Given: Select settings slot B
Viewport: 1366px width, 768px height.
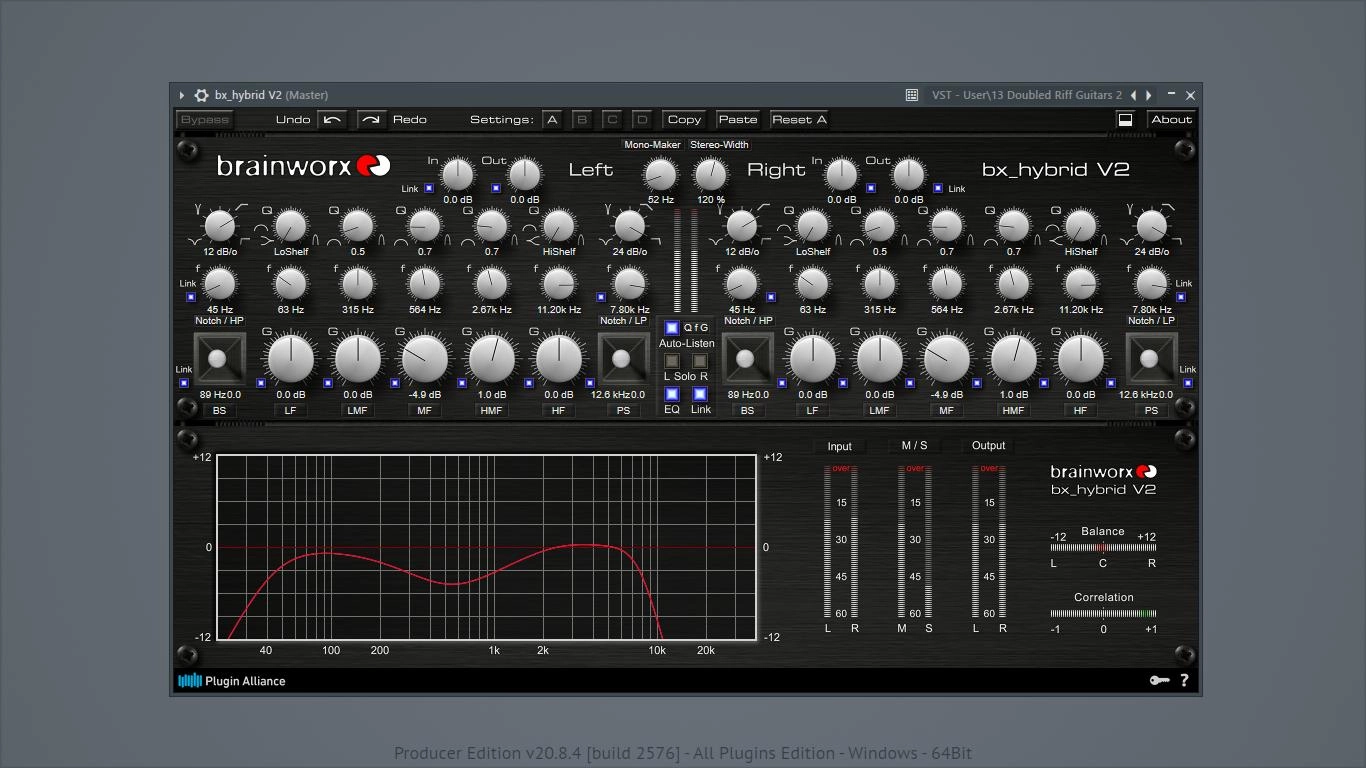Looking at the screenshot, I should (x=582, y=120).
